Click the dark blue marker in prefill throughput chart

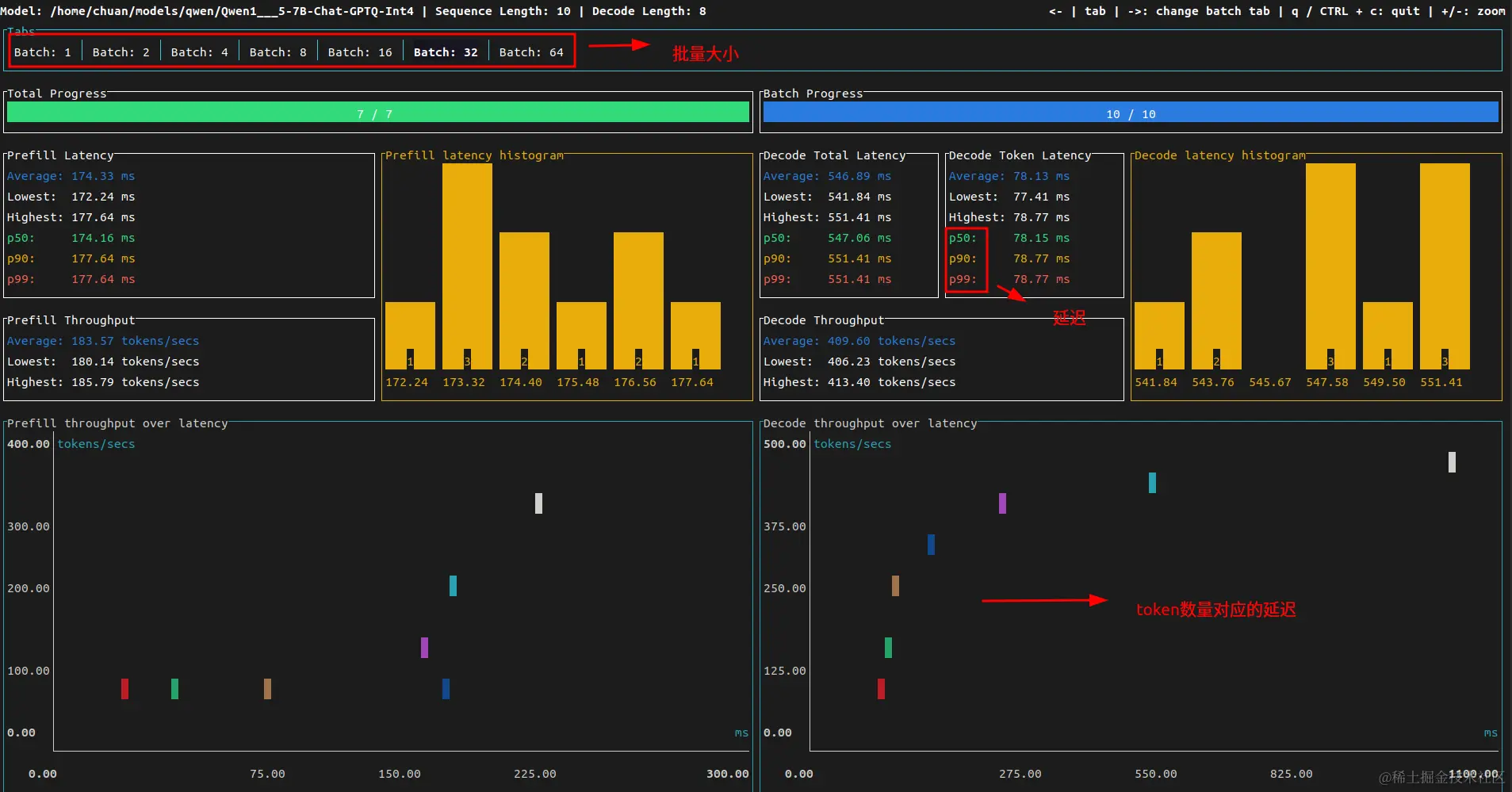point(446,689)
